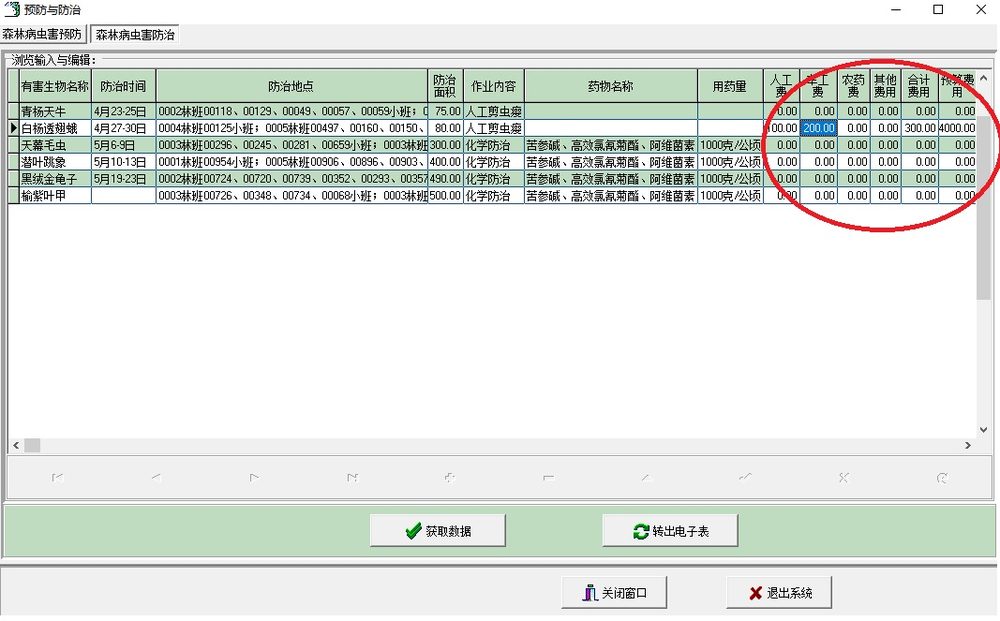1000x621 pixels.
Task: Select the 青杨天牛 cell
Action: click(55, 112)
